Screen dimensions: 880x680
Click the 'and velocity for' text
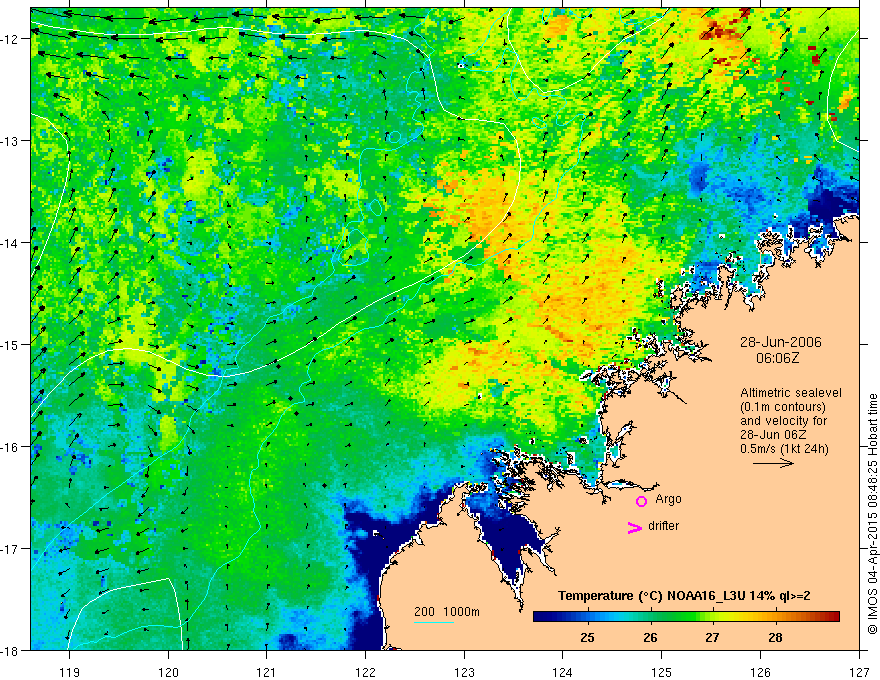click(x=783, y=421)
